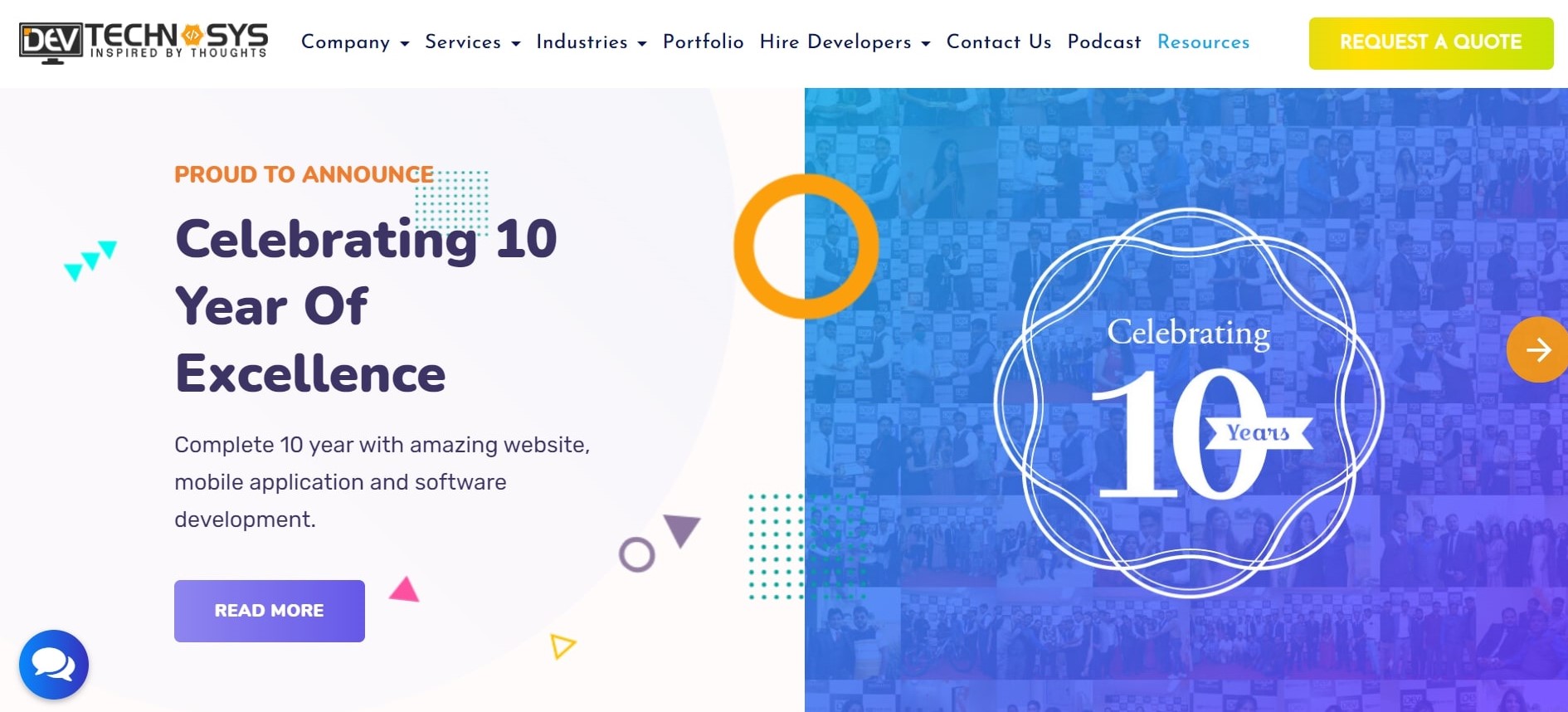Click the purple inverted triangle shape
This screenshot has height=712, width=1568.
pos(682,529)
